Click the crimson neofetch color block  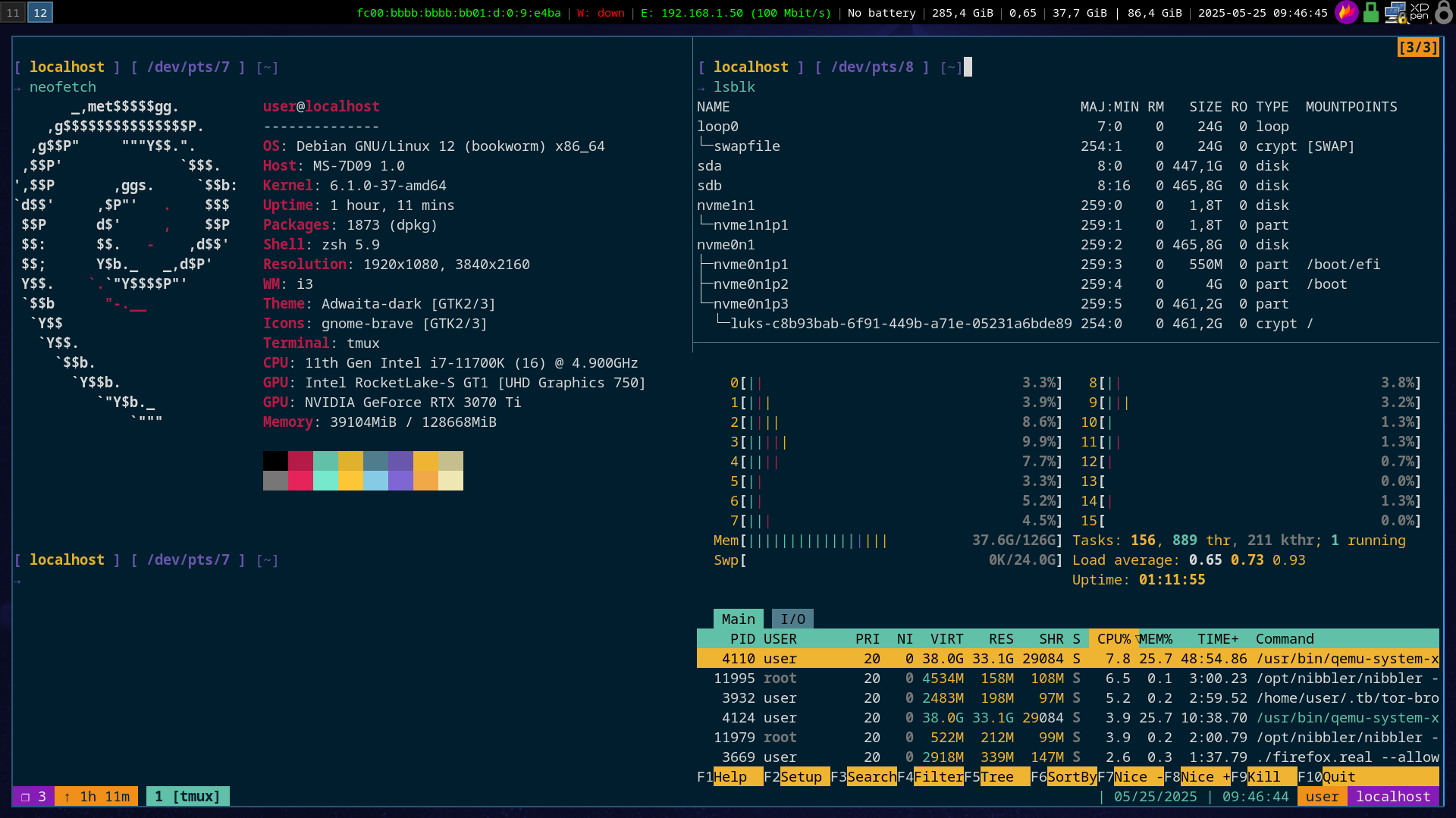(x=300, y=461)
